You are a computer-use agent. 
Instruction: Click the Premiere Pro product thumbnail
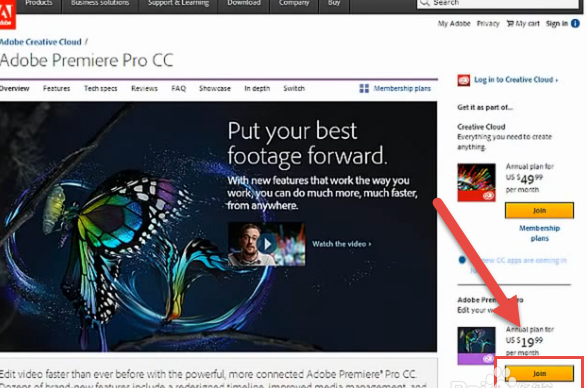click(x=476, y=346)
